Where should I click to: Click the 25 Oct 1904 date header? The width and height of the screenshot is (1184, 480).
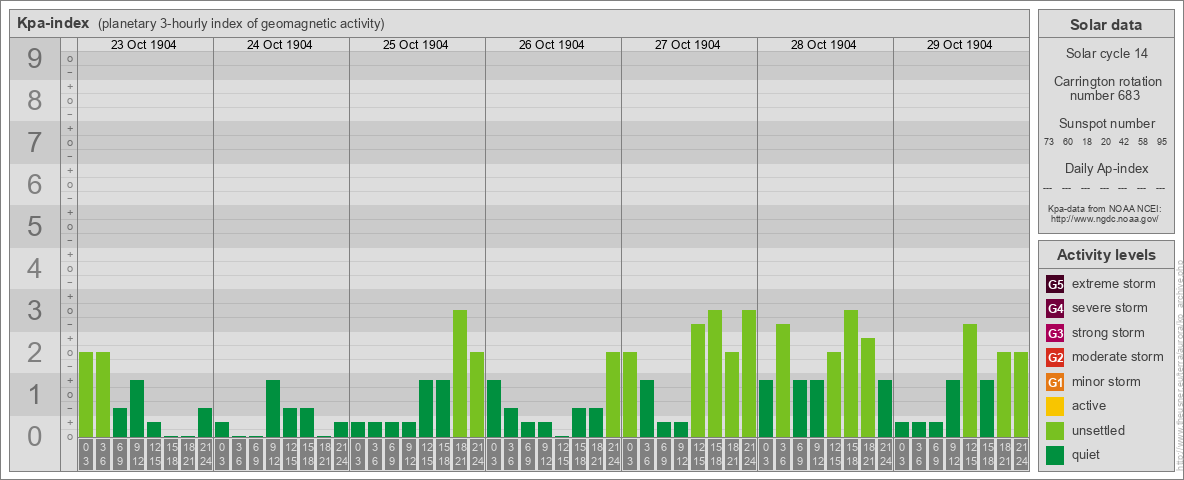415,45
